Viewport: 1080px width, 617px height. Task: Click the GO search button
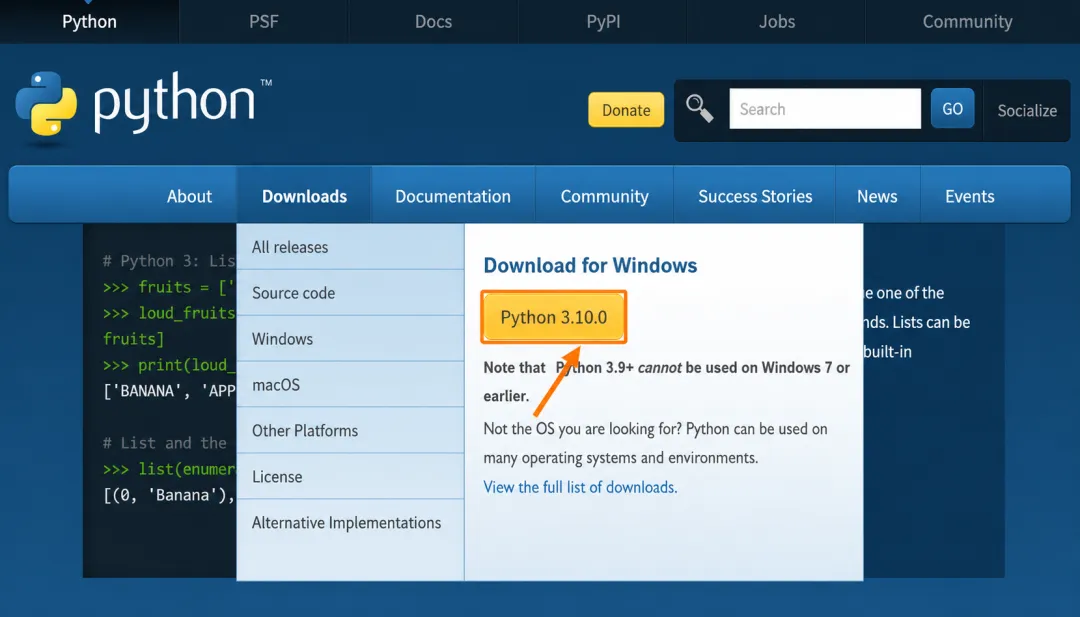click(953, 108)
